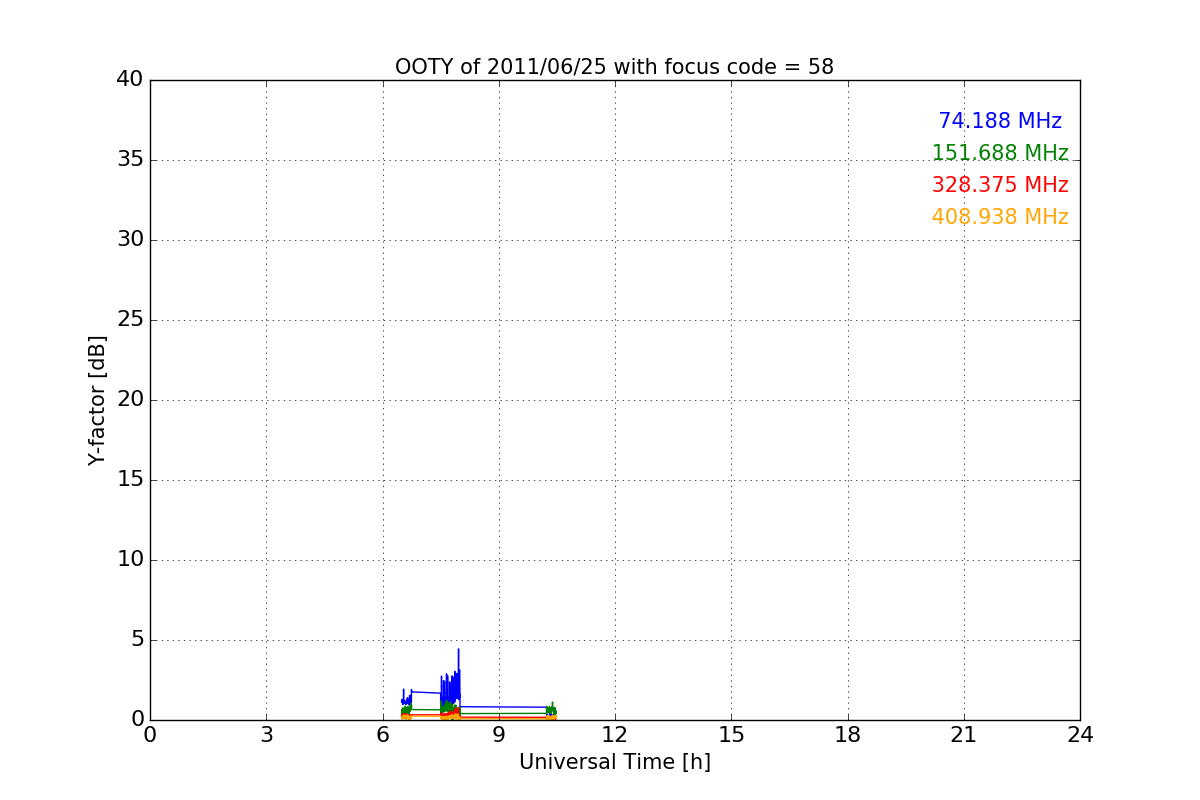
Task: Click y-axis tick label 40
Action: [130, 80]
